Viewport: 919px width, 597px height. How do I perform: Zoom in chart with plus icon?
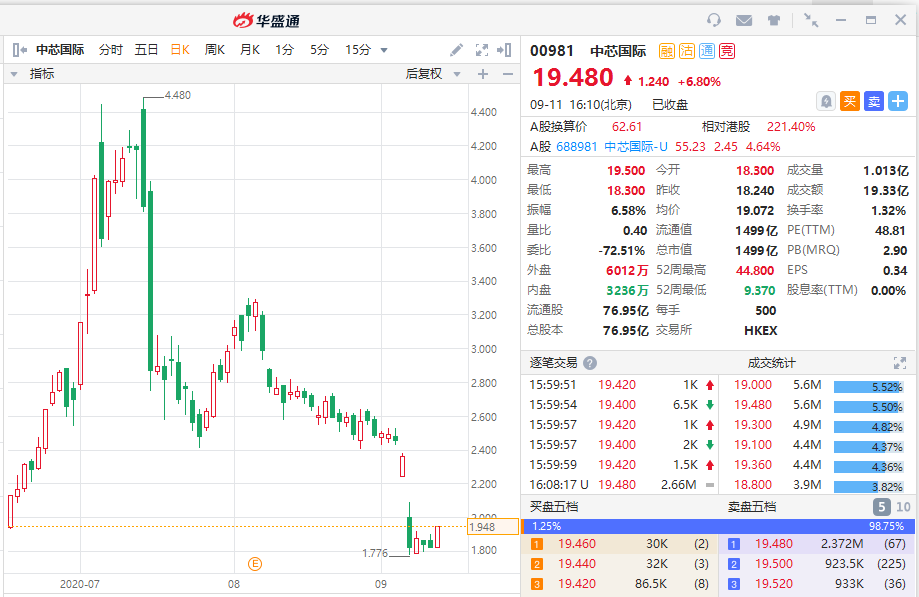point(483,74)
